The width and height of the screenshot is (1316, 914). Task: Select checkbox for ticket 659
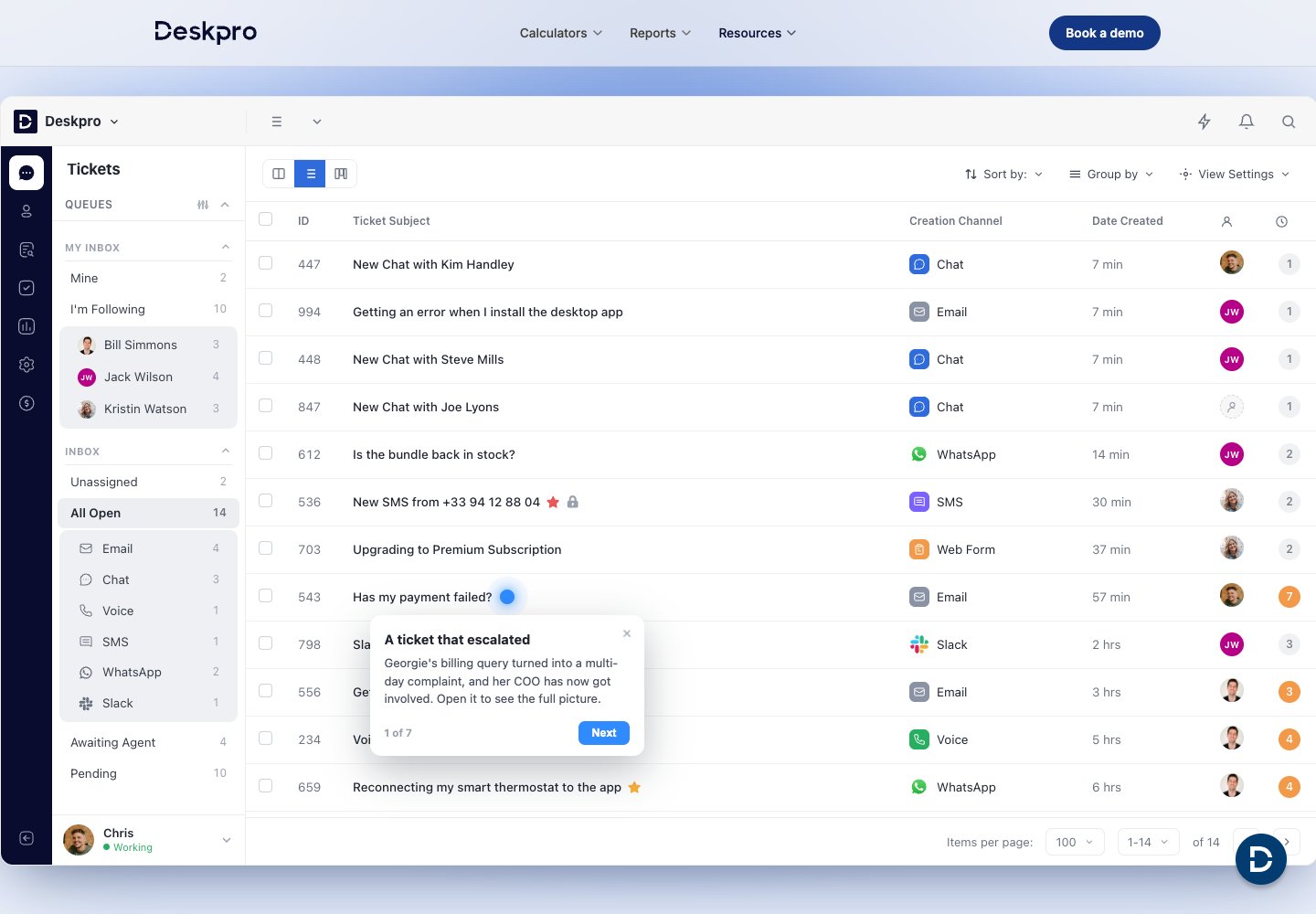point(266,786)
